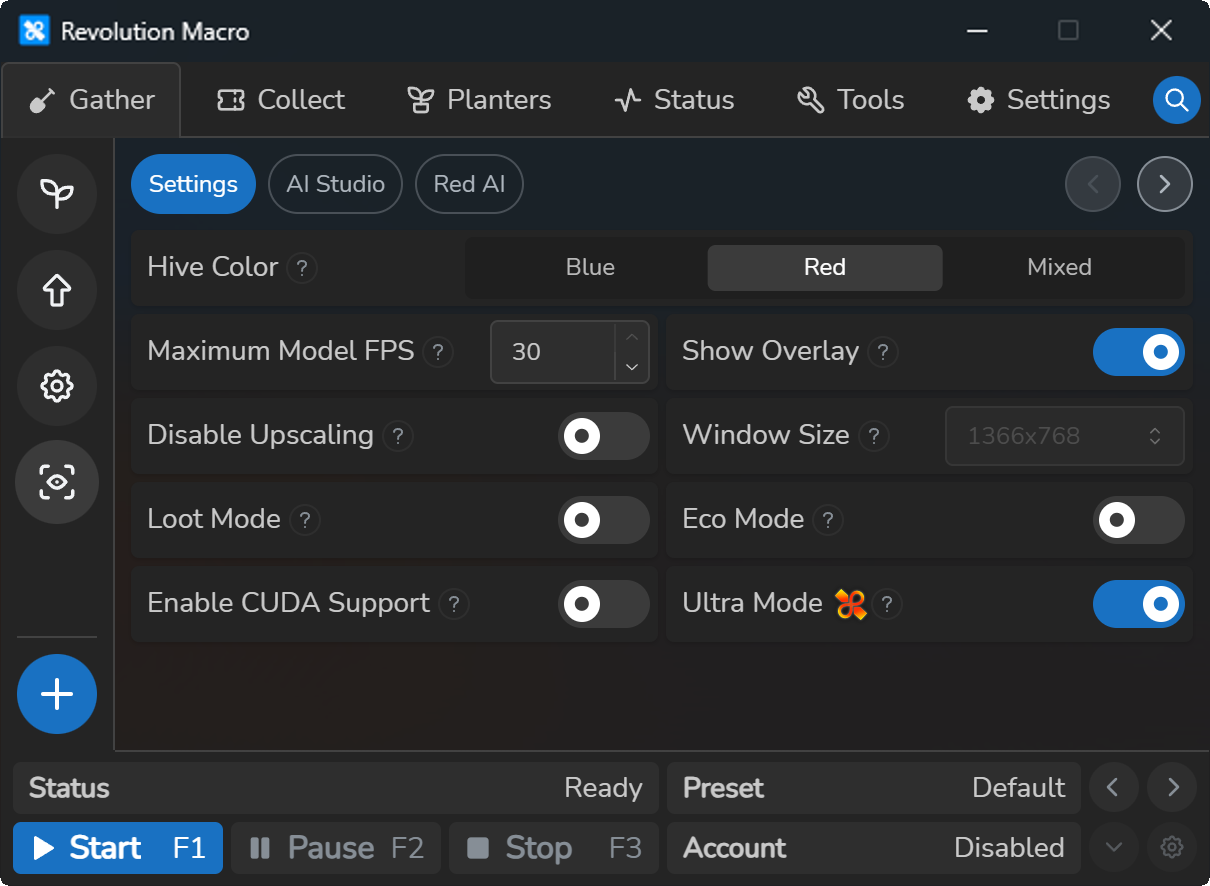Toggle Ultra Mode switch off

tap(1139, 604)
